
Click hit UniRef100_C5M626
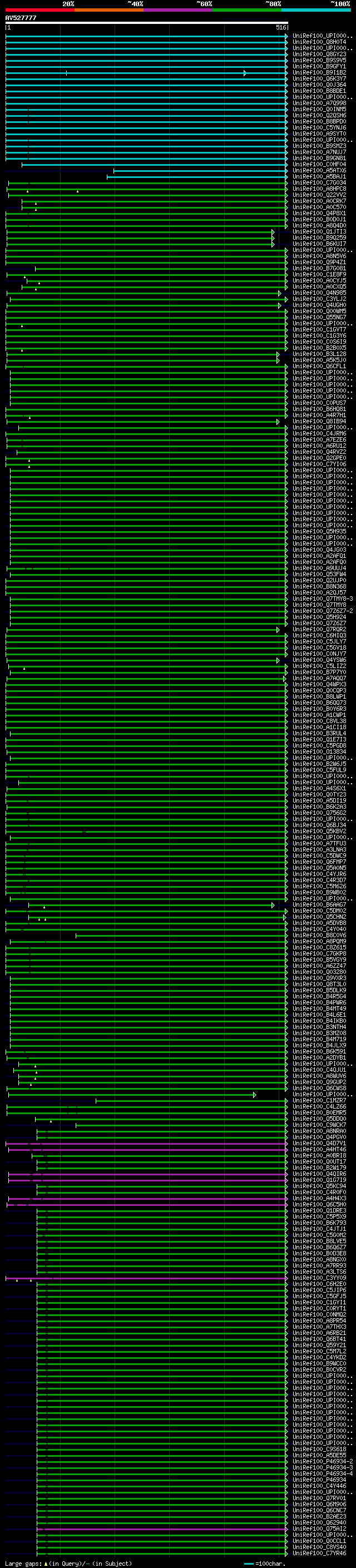pyautogui.click(x=319, y=886)
